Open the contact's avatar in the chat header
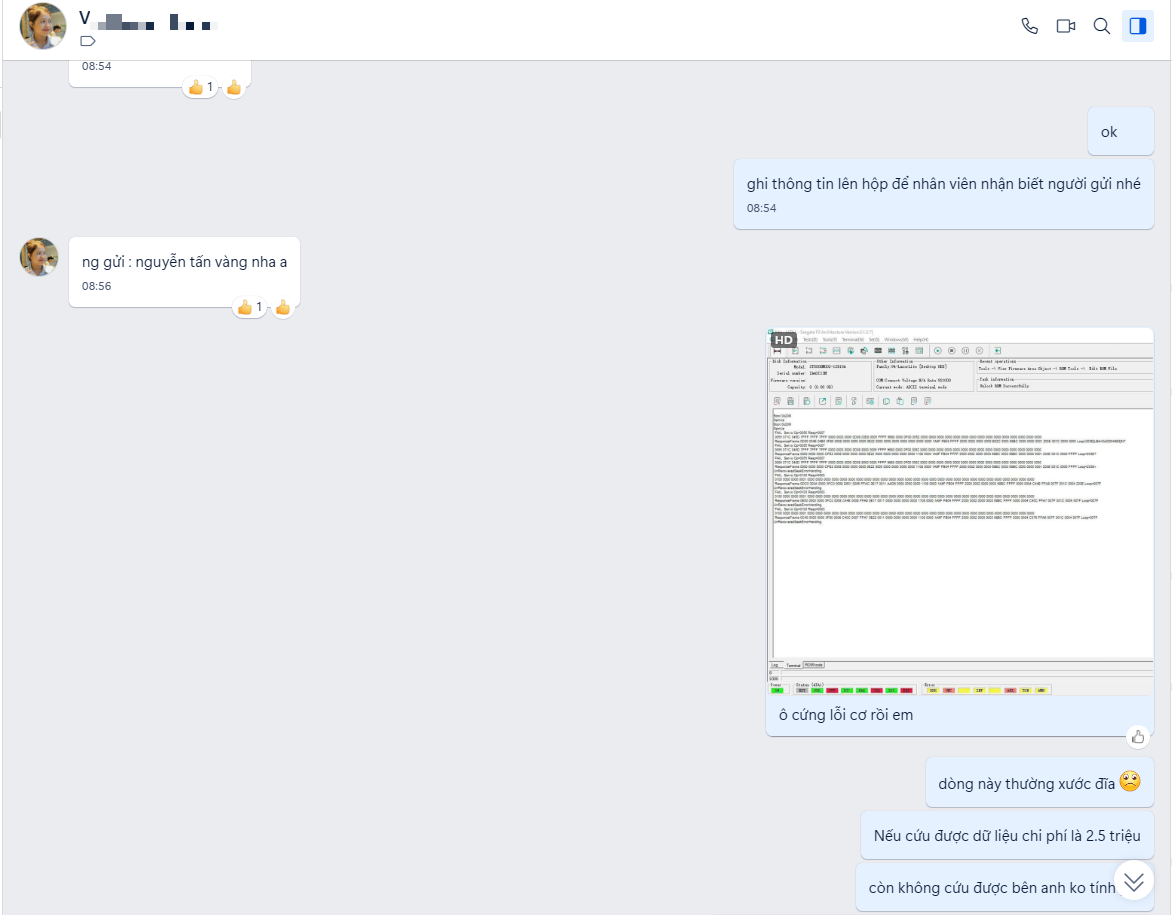This screenshot has width=1172, height=915. click(43, 26)
